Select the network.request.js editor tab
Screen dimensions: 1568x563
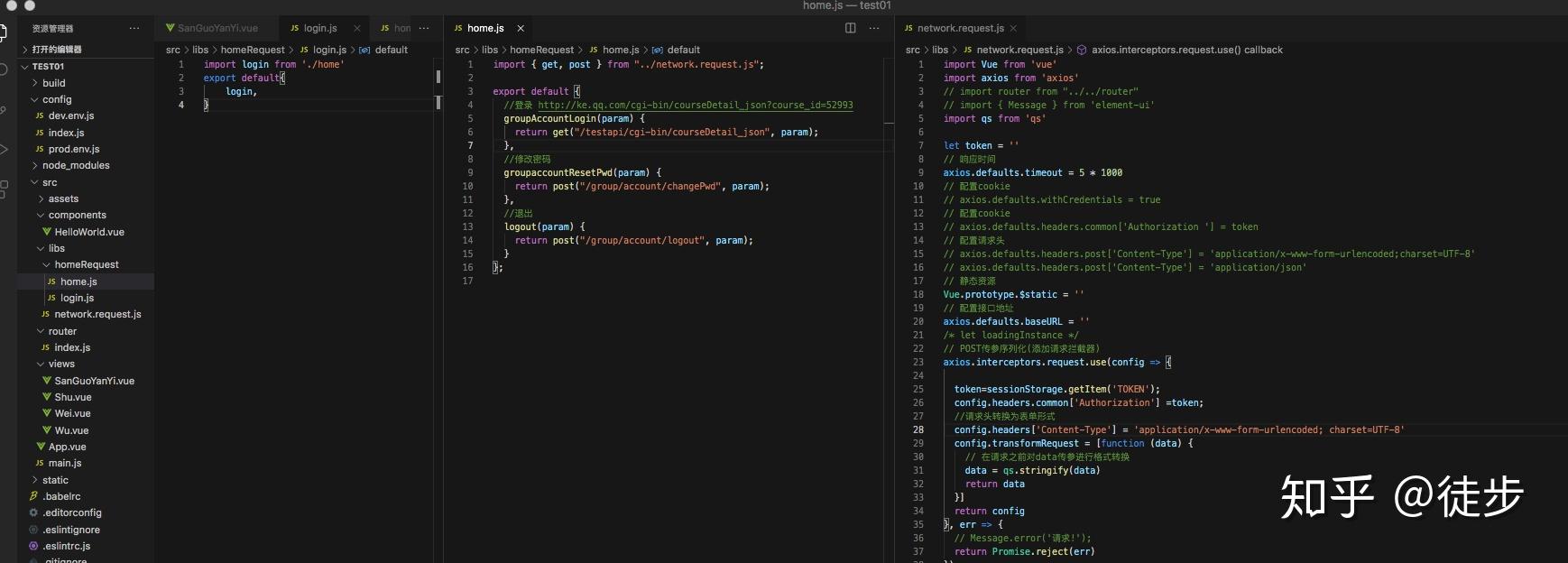pyautogui.click(x=960, y=28)
